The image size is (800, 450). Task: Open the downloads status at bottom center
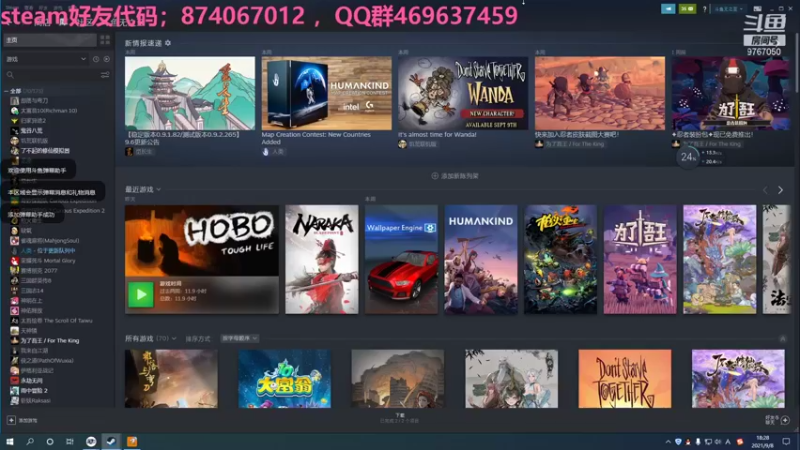click(x=400, y=418)
